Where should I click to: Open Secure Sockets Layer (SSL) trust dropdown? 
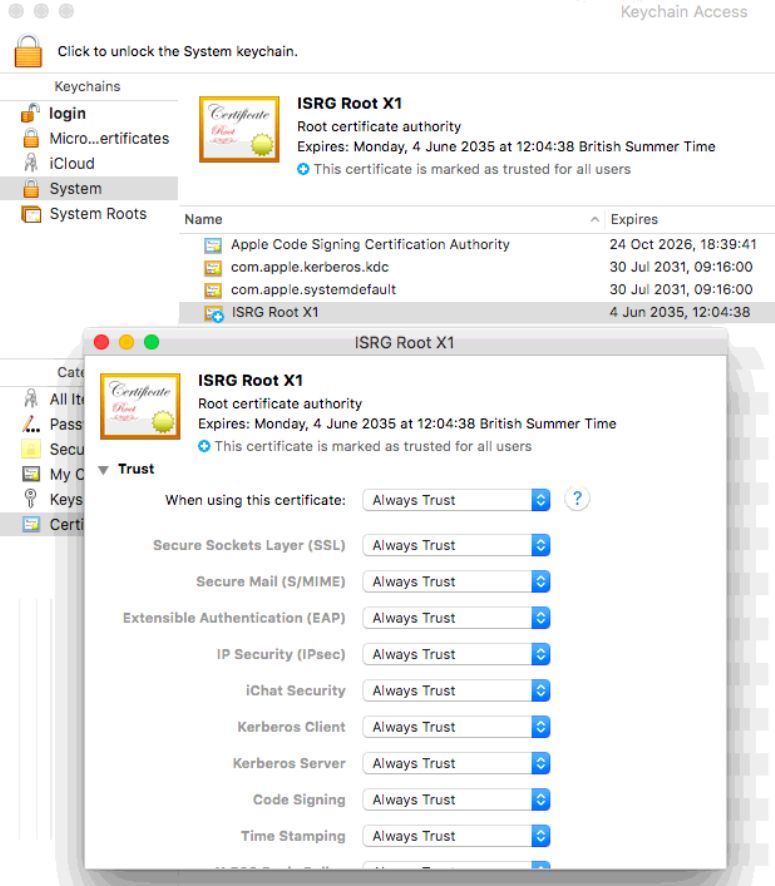click(456, 545)
